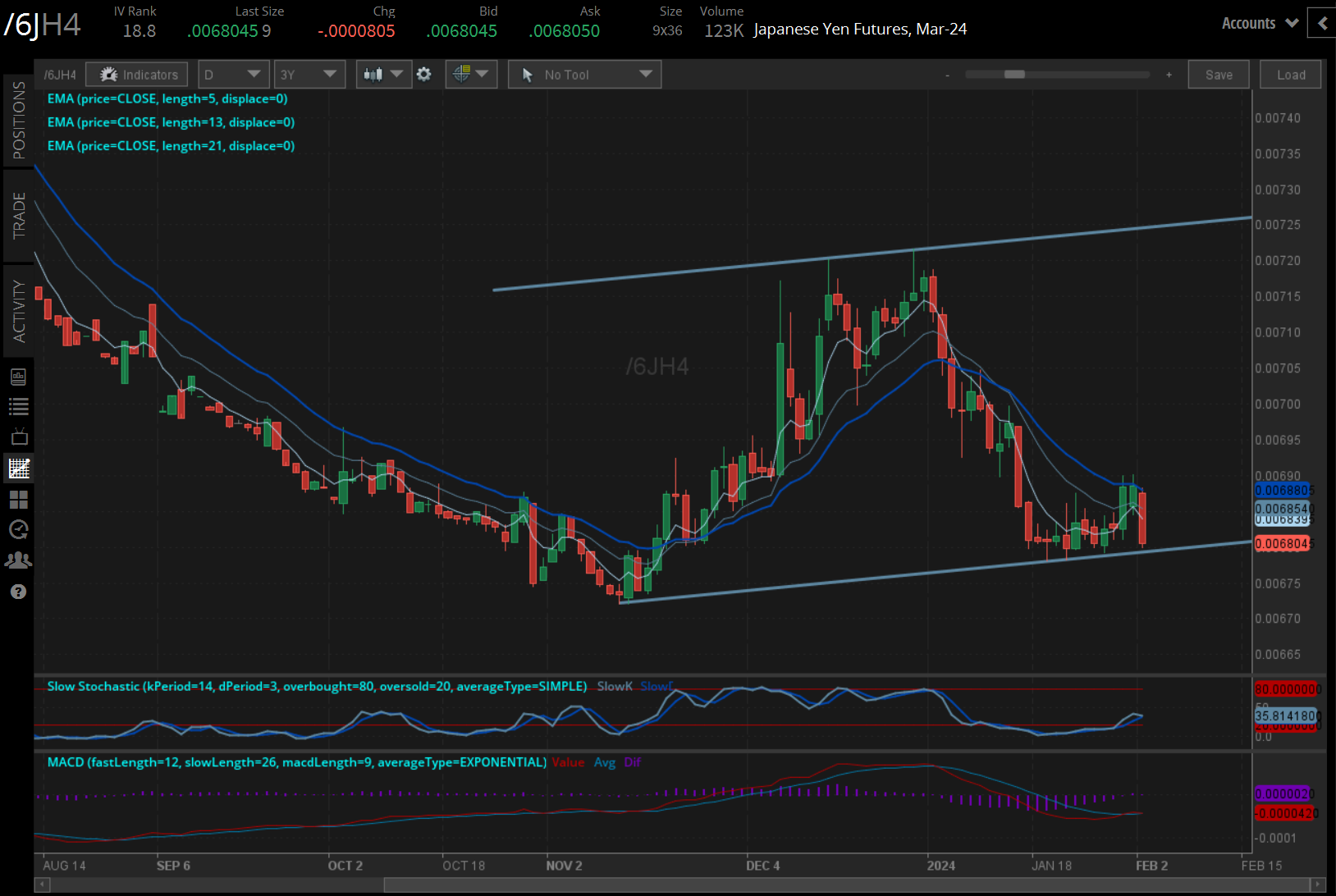Open the D timeframe dropdown

[x=234, y=74]
